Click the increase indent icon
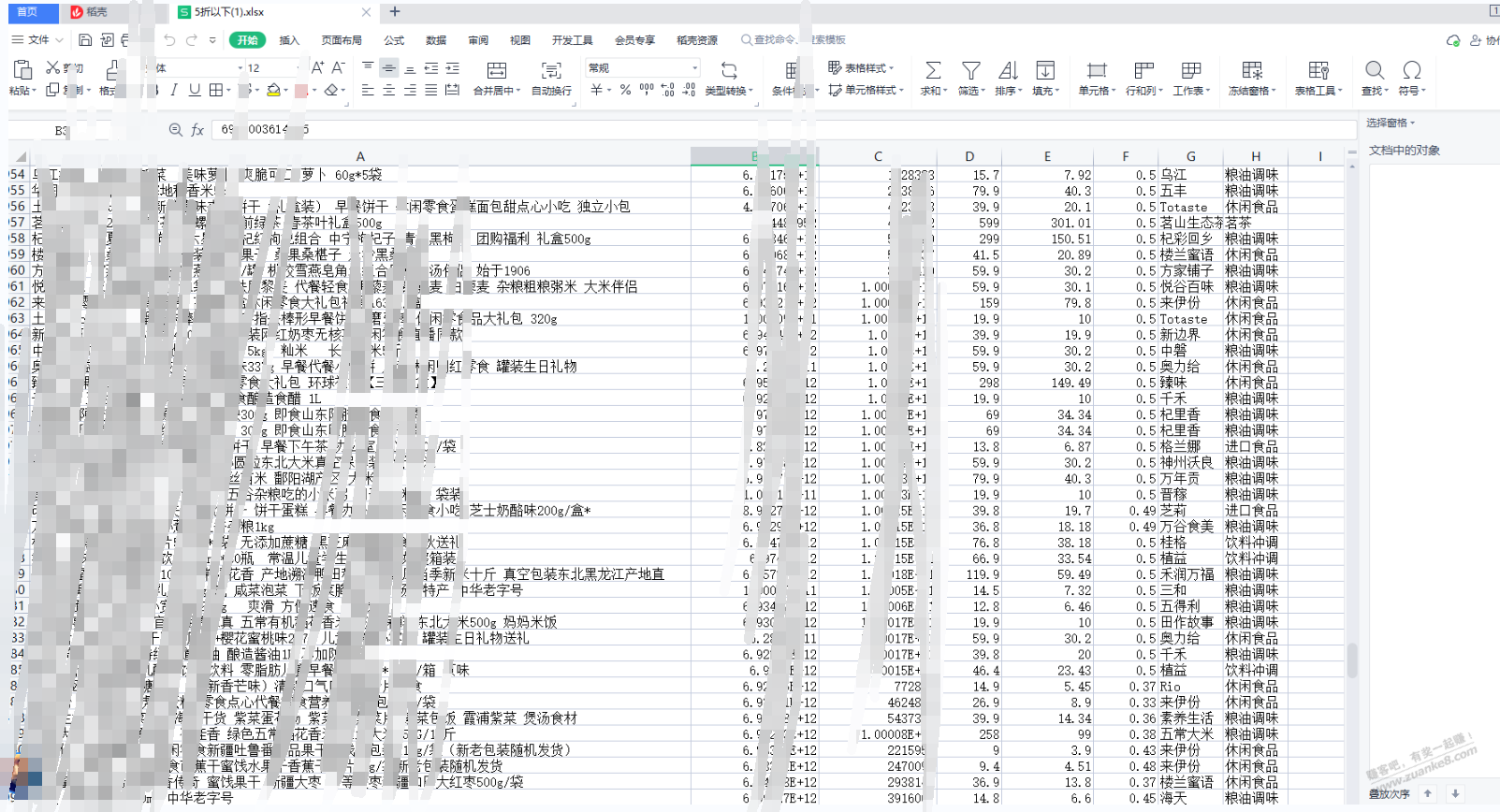Screen dimensions: 1500x812 [x=453, y=68]
